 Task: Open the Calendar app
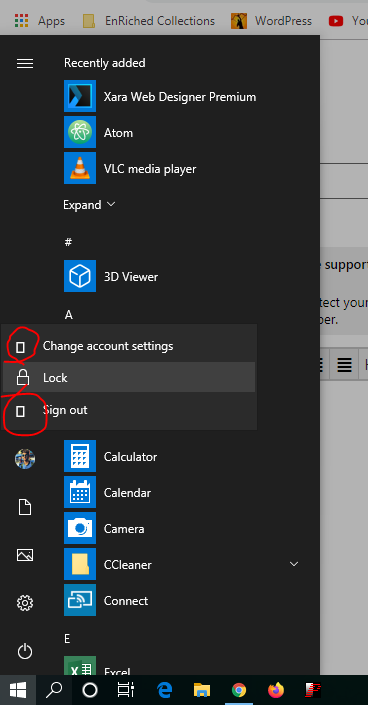(x=108, y=492)
